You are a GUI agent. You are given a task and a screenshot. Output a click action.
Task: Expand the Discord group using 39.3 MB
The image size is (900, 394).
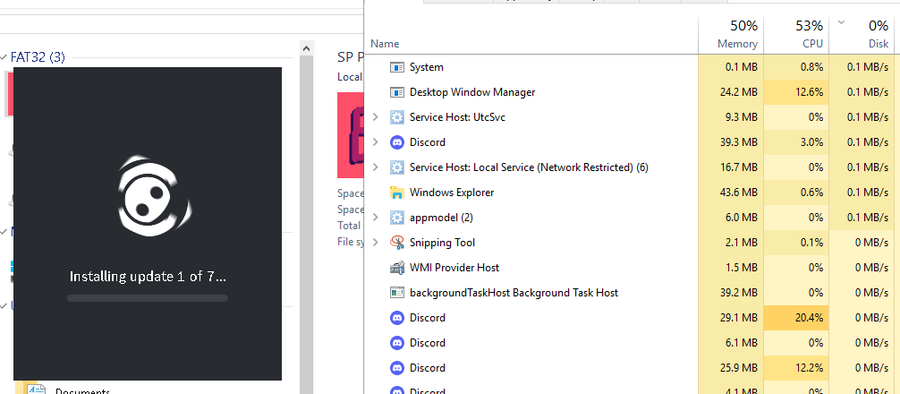point(375,142)
